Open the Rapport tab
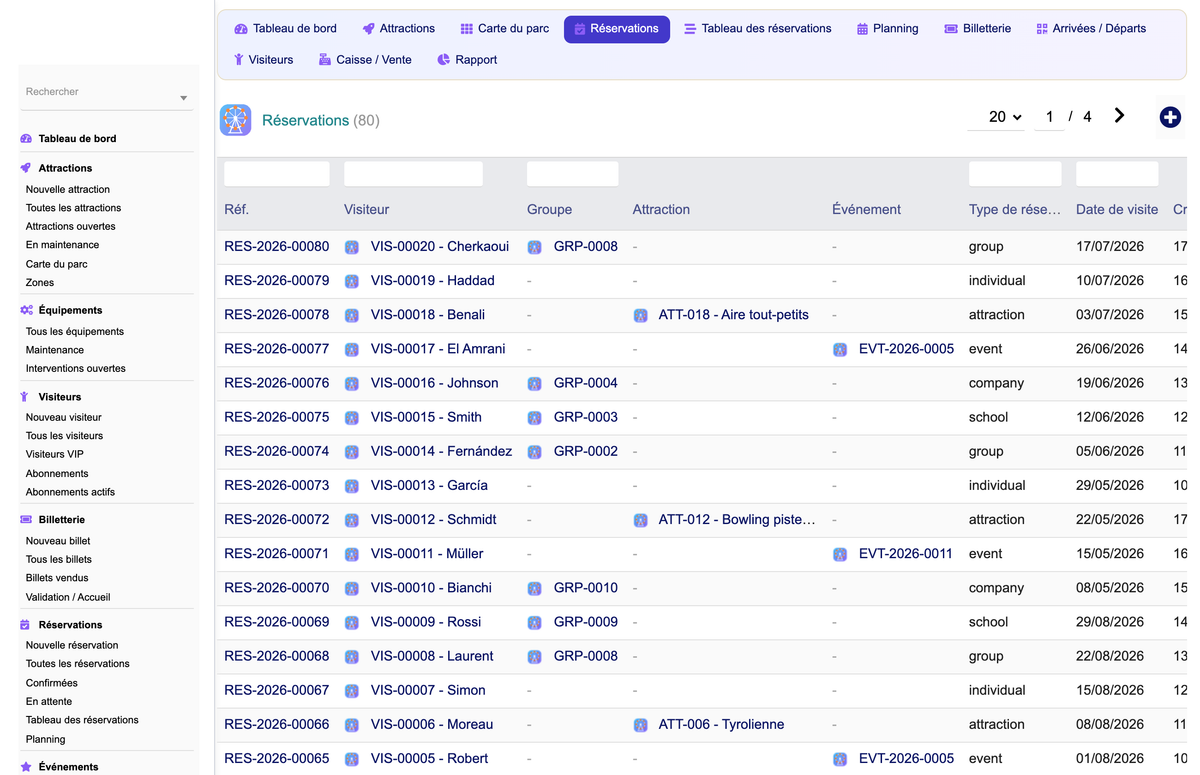This screenshot has height=775, width=1200. [x=467, y=60]
